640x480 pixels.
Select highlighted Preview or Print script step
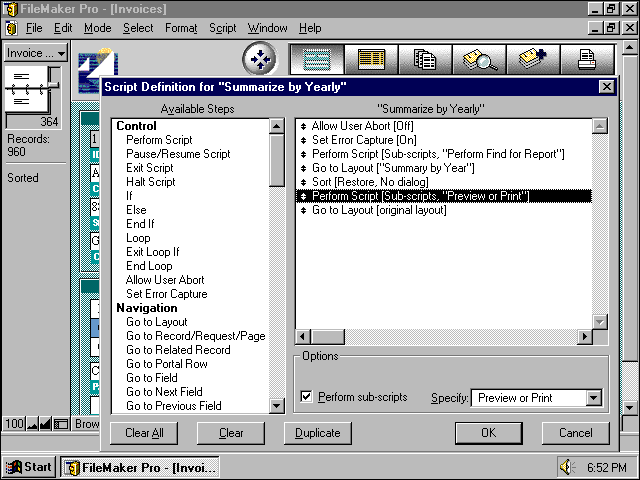click(444, 196)
